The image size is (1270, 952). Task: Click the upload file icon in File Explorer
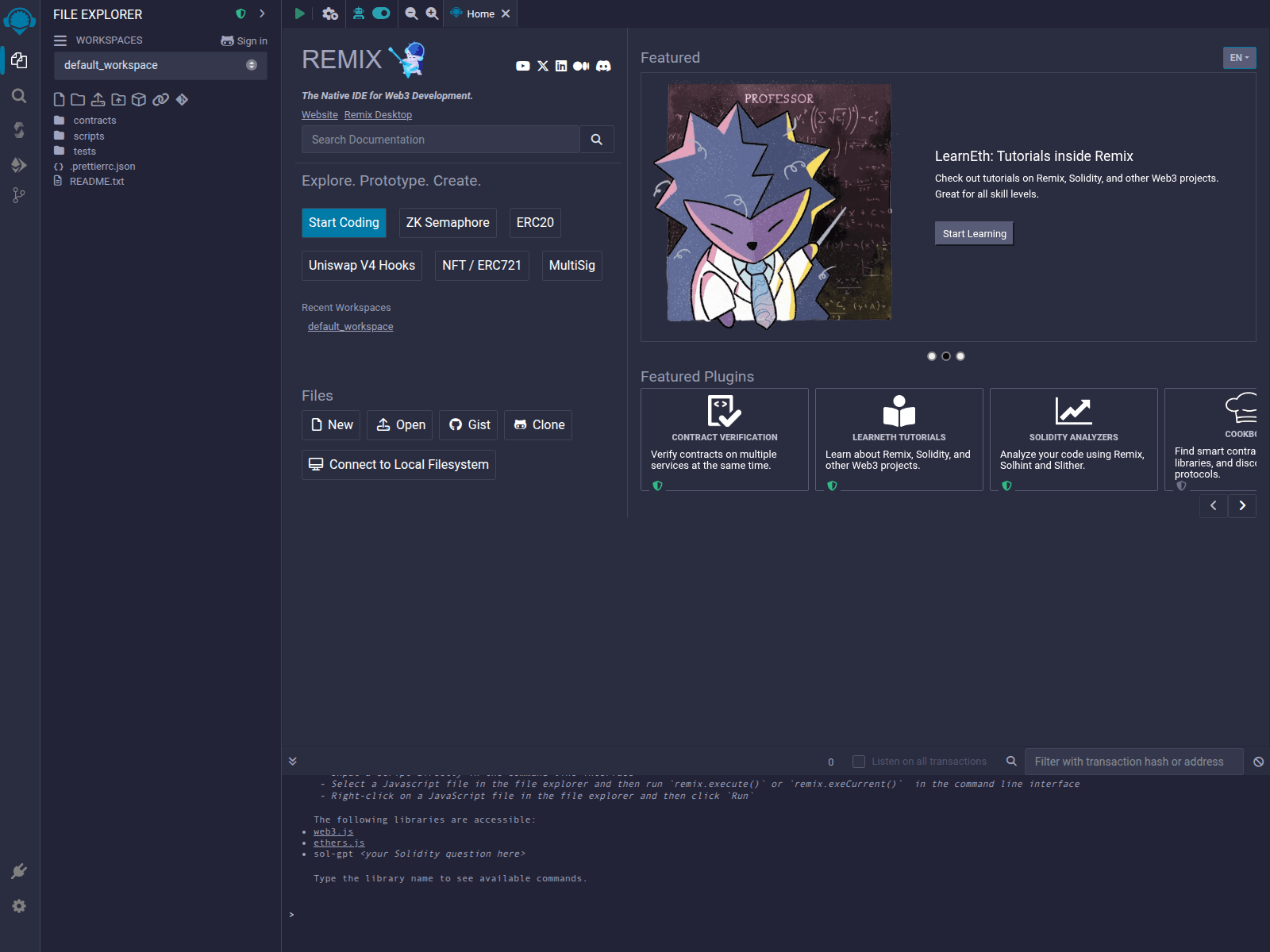(98, 99)
